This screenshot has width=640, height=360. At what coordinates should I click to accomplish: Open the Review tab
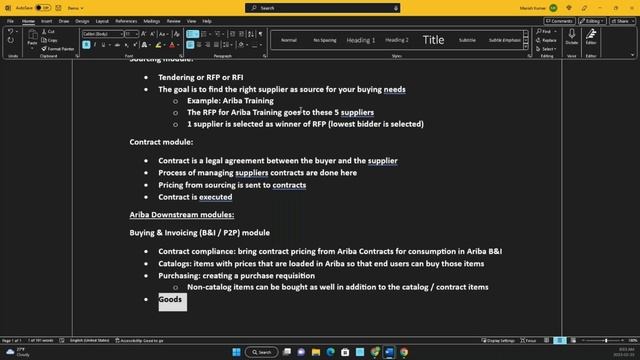(173, 21)
